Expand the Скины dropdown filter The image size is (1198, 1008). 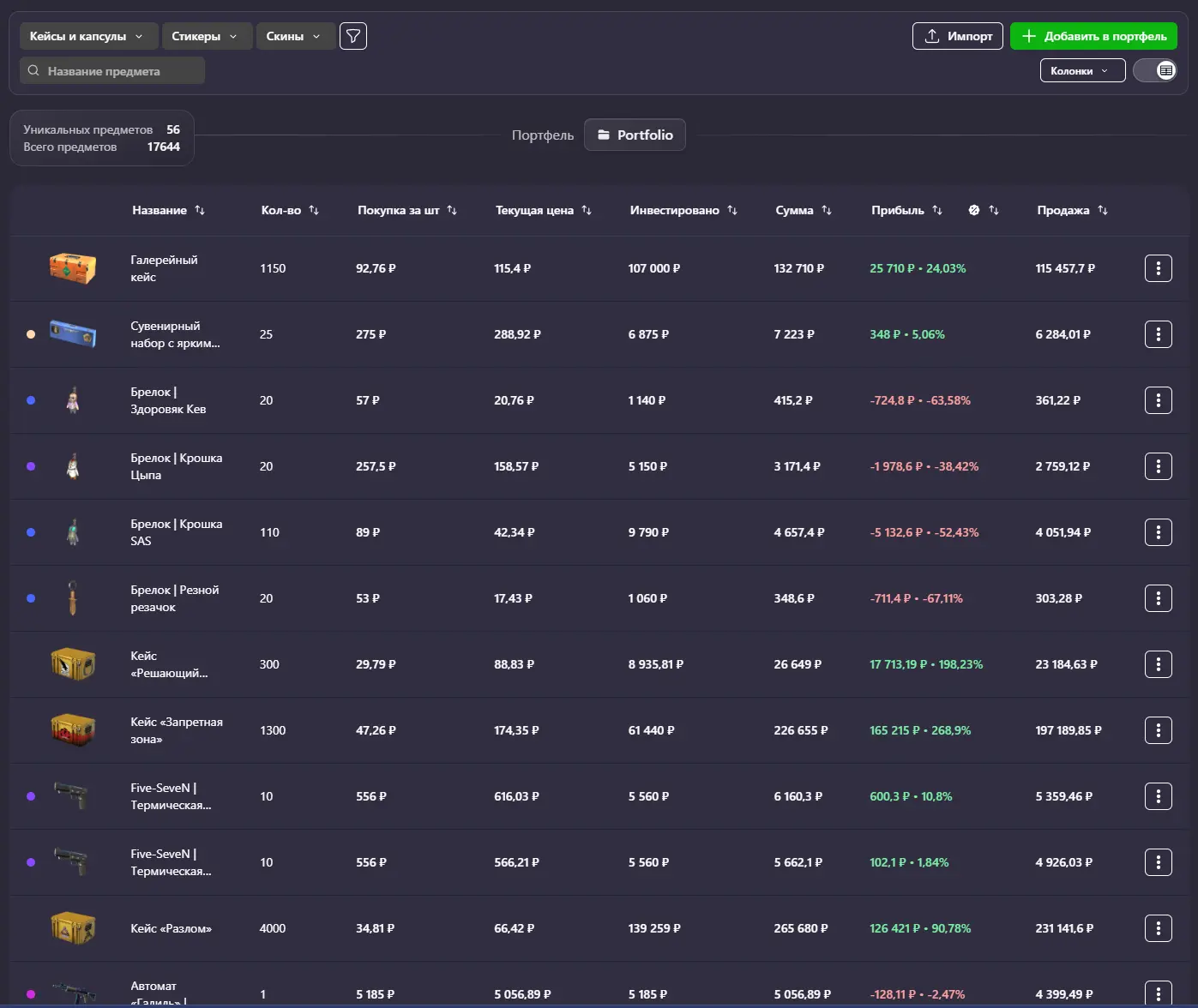point(294,36)
